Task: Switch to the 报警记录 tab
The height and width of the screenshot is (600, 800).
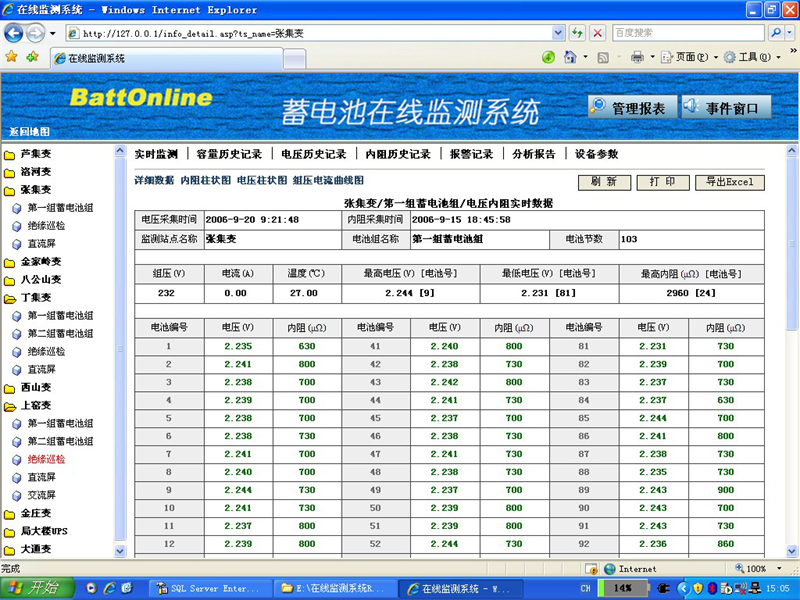Action: tap(472, 154)
